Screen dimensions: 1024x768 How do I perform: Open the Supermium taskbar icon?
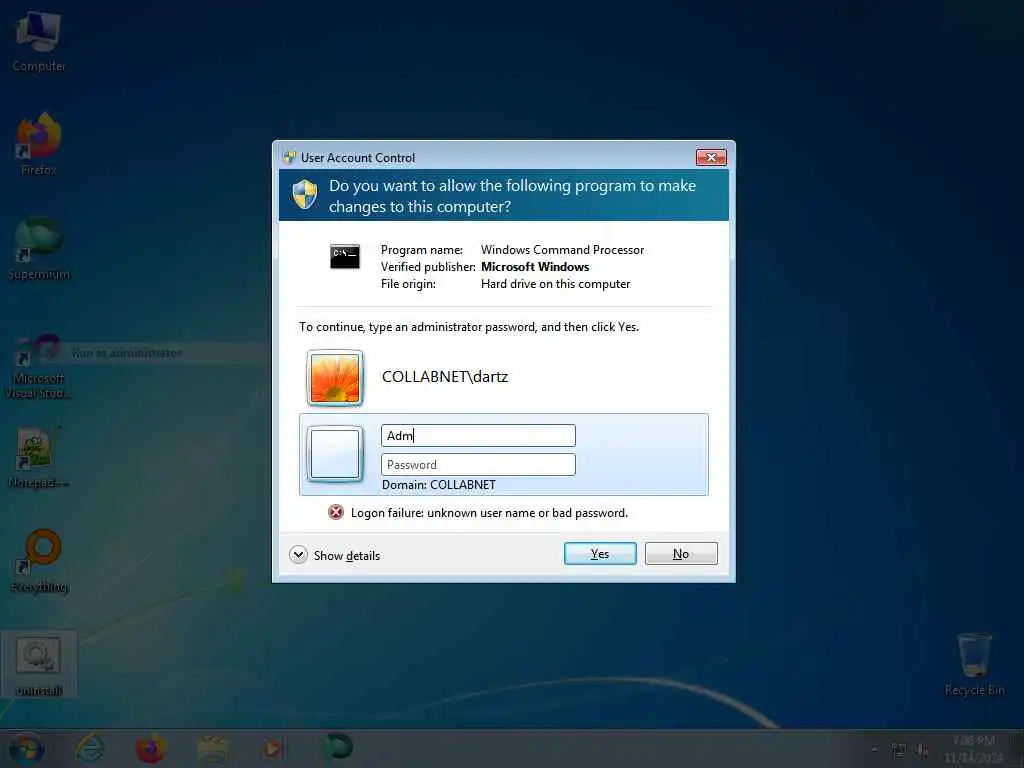click(338, 747)
